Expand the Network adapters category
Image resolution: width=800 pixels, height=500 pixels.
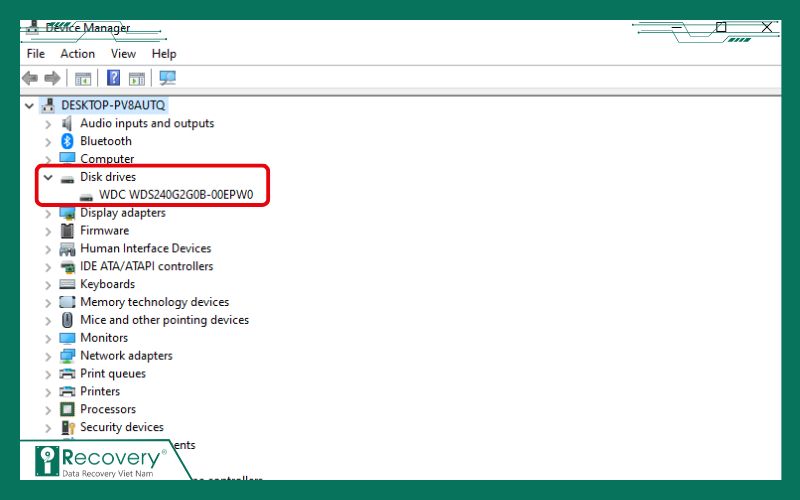coord(47,356)
